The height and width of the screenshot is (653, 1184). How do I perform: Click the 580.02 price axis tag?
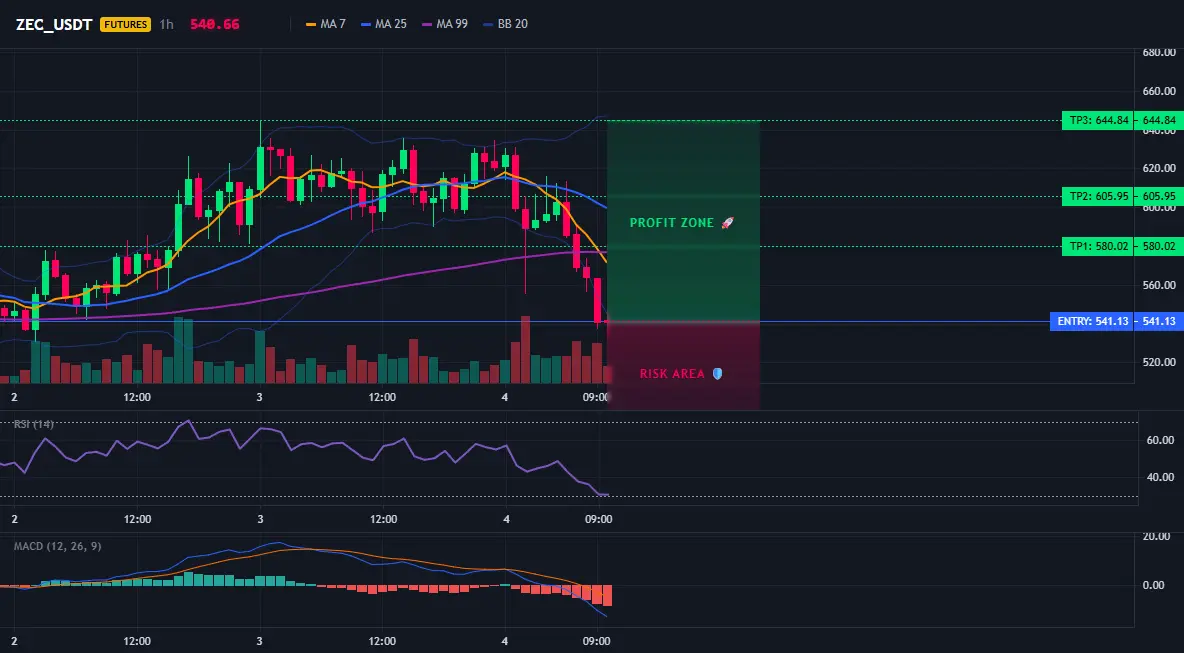[x=1159, y=246]
